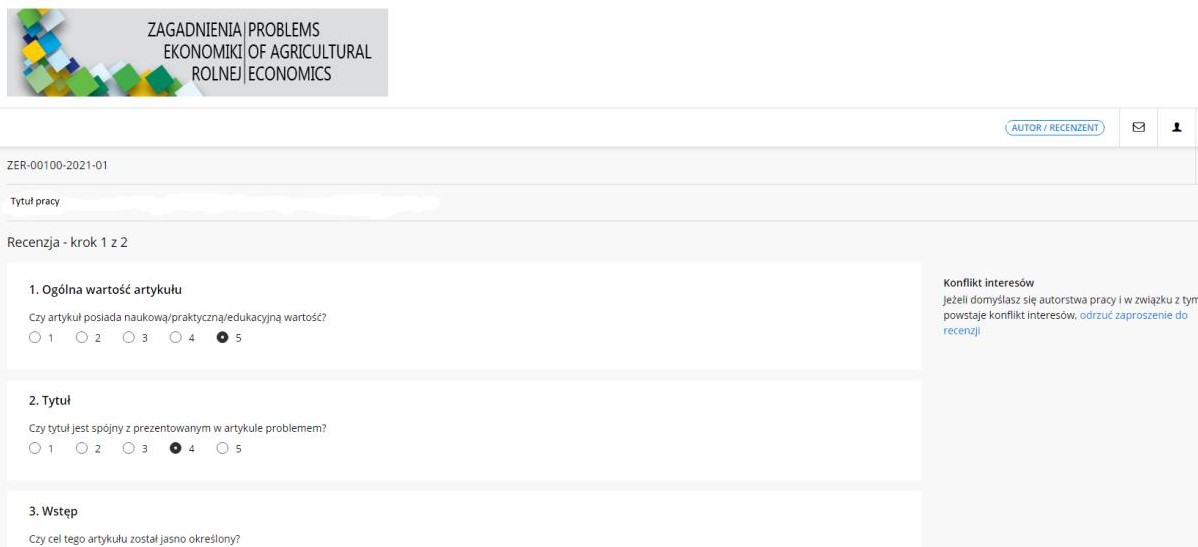Viewport: 1198px width, 547px height.
Task: Click the 'Recenzja - krok 1 z 2' heading
Action: coord(67,242)
